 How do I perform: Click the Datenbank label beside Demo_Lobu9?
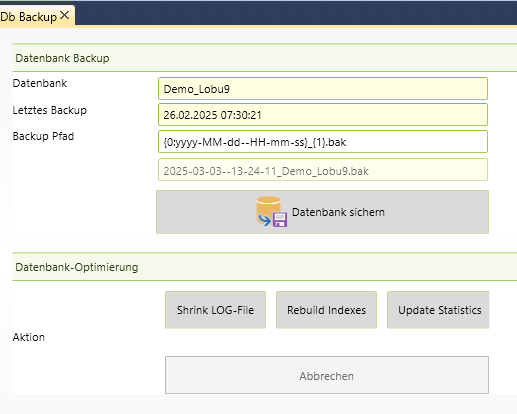(40, 83)
